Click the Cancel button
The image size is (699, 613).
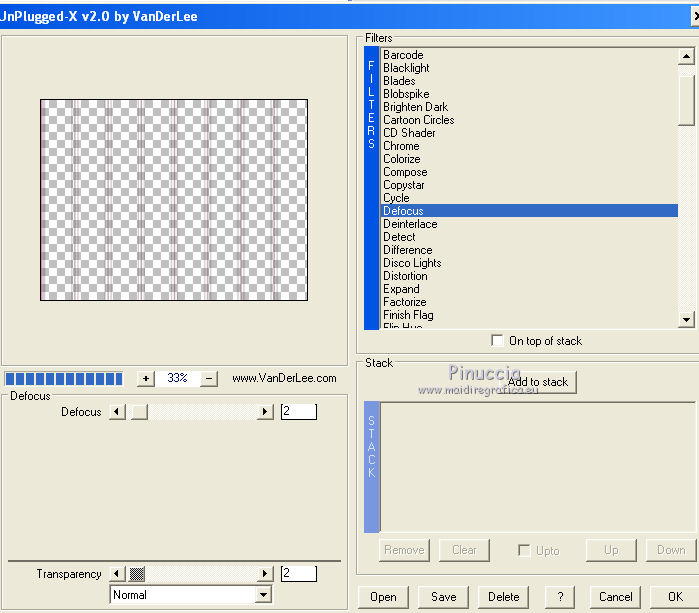[615, 597]
